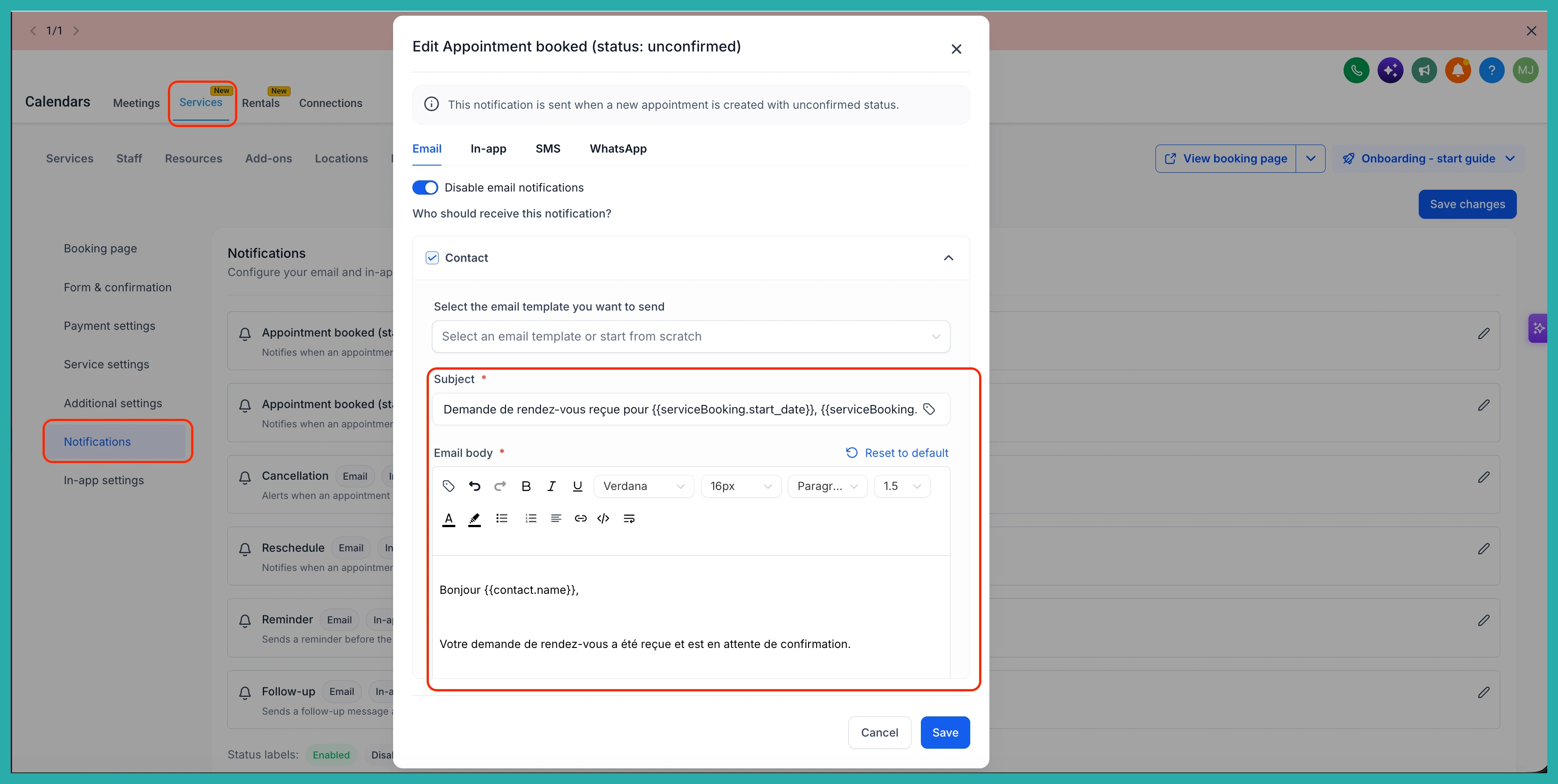
Task: Open Verdana font family dropdown
Action: pos(643,486)
